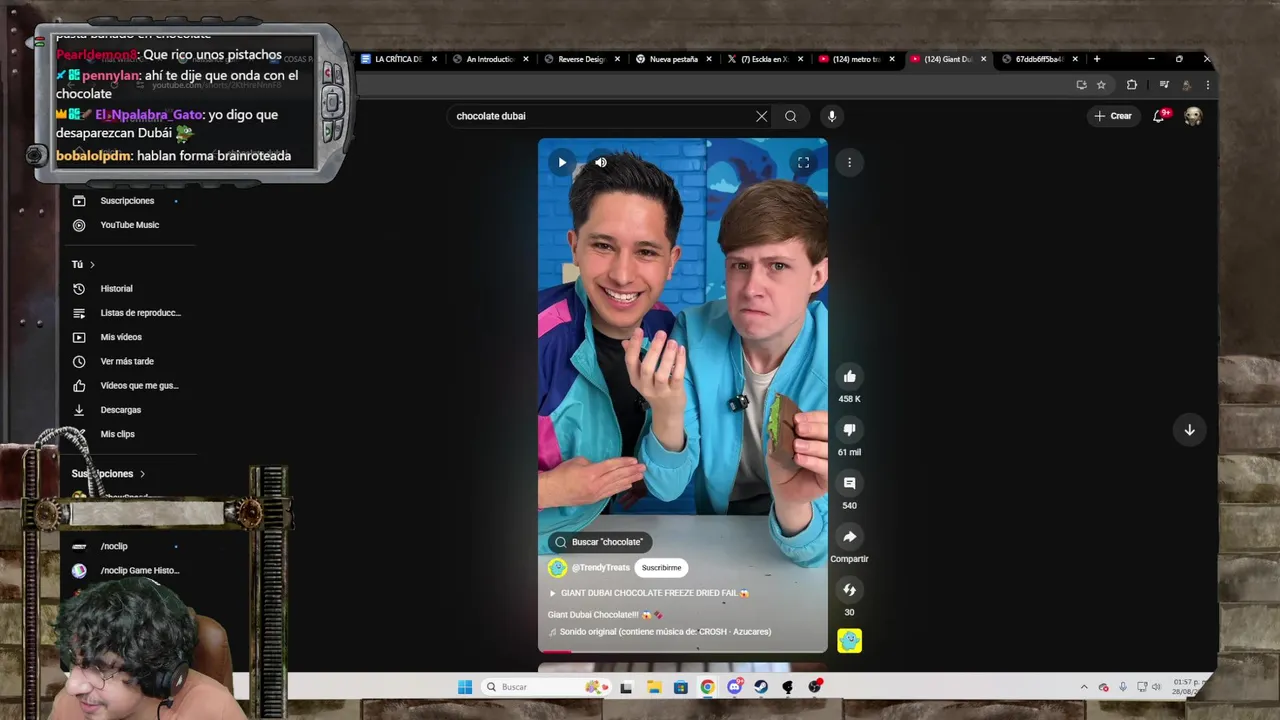Screen dimensions: 1280x720
Task: Open the comments icon showing 540
Action: coord(849,483)
